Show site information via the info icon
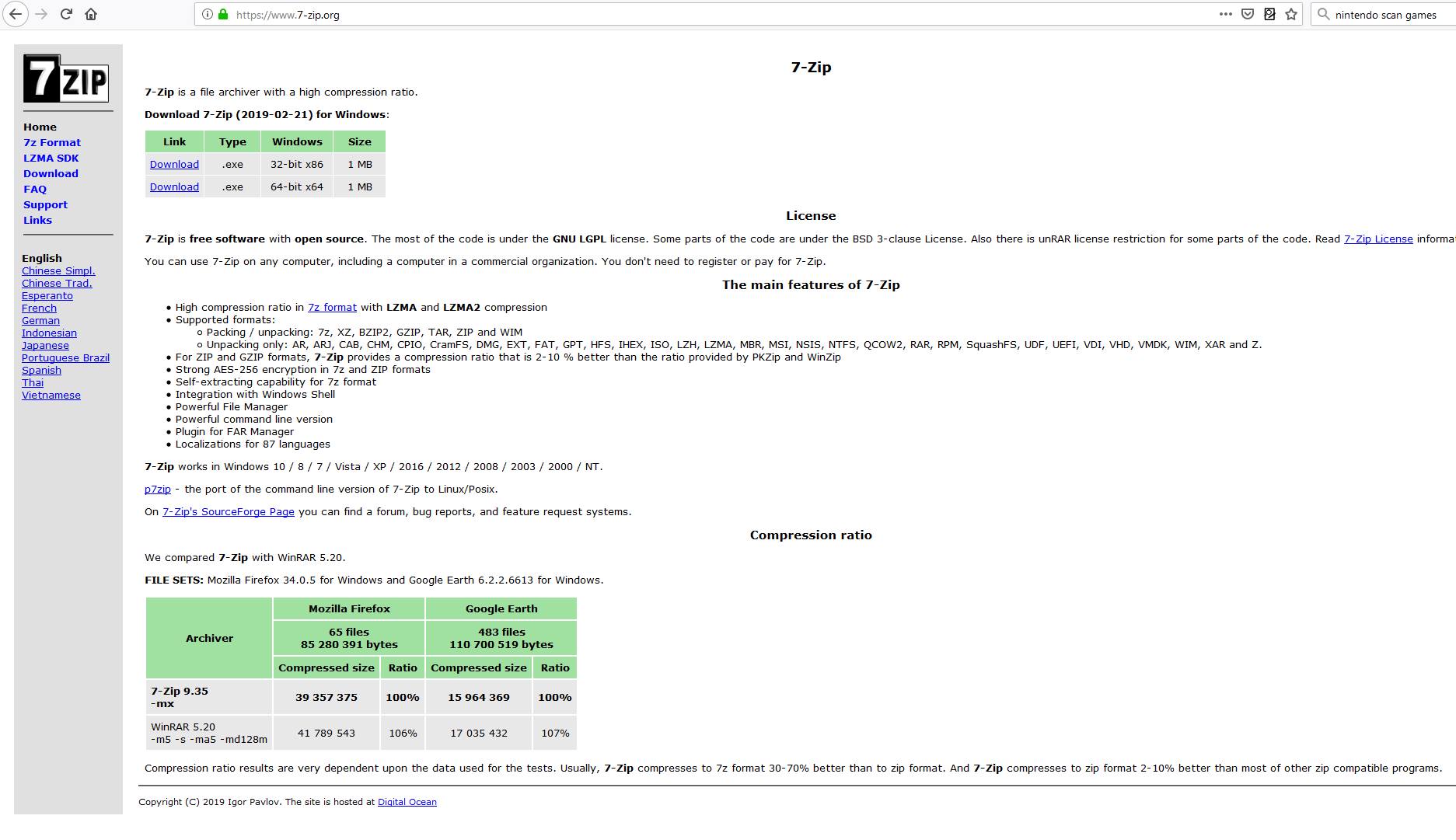This screenshot has width=1456, height=840. click(207, 14)
